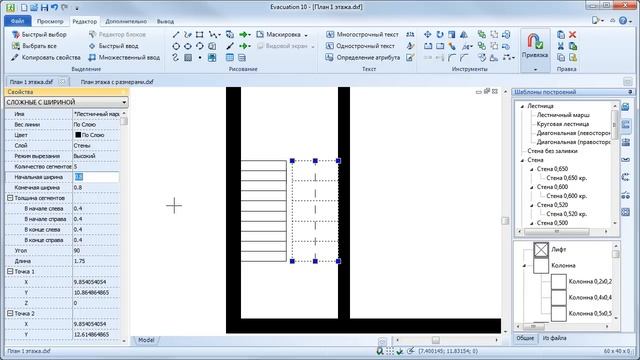Click the undo arrow in quick access
Image resolution: width=640 pixels, height=360 pixels.
(54, 7)
